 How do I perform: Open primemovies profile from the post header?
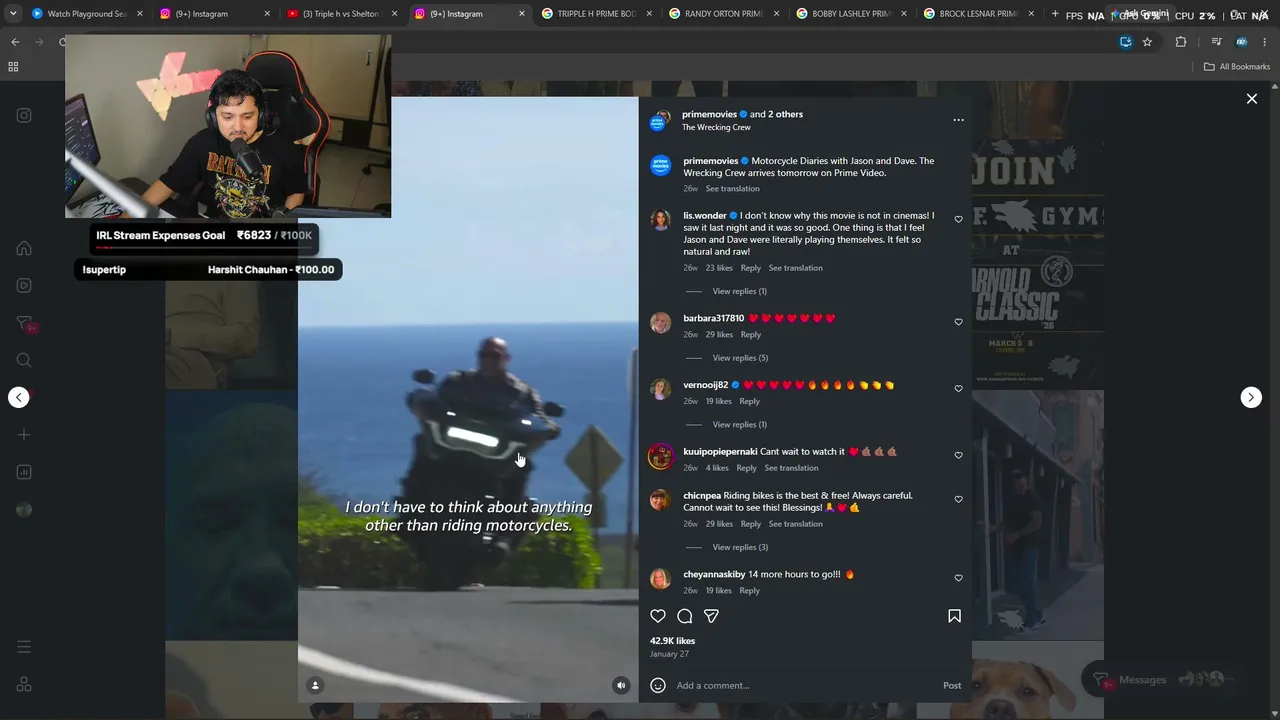click(x=710, y=114)
